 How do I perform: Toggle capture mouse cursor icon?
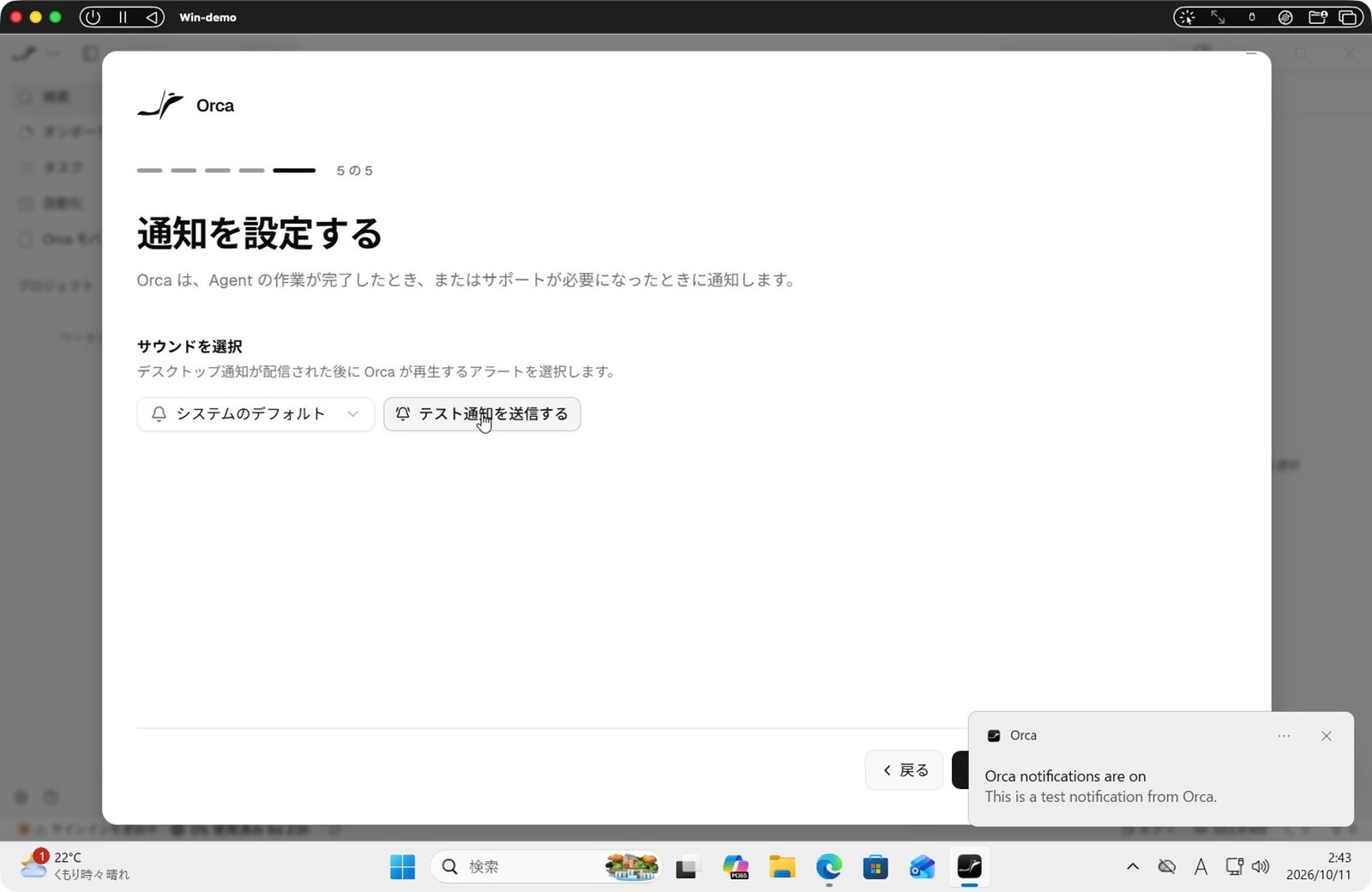(x=1187, y=17)
